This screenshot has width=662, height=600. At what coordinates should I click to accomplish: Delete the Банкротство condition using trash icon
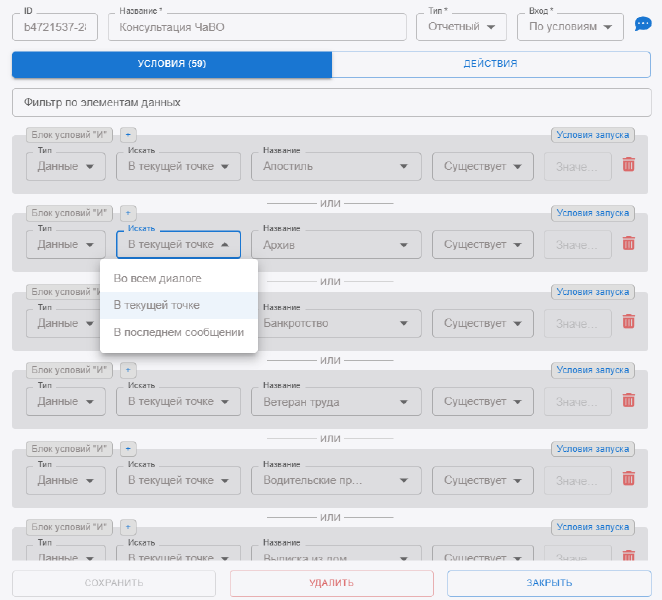[628, 322]
